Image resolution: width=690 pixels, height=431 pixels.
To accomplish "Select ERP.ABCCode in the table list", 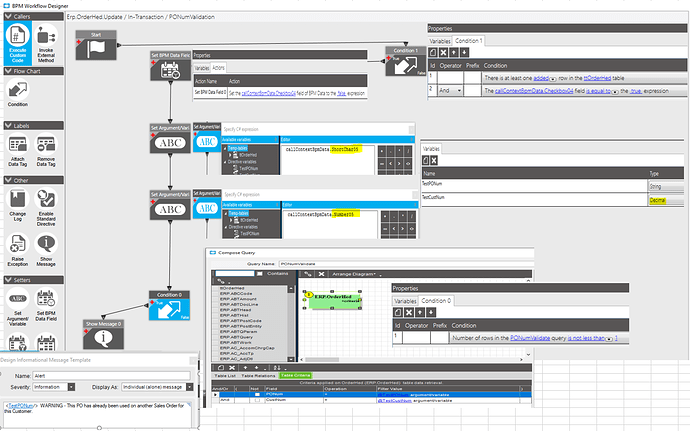I will (236, 293).
